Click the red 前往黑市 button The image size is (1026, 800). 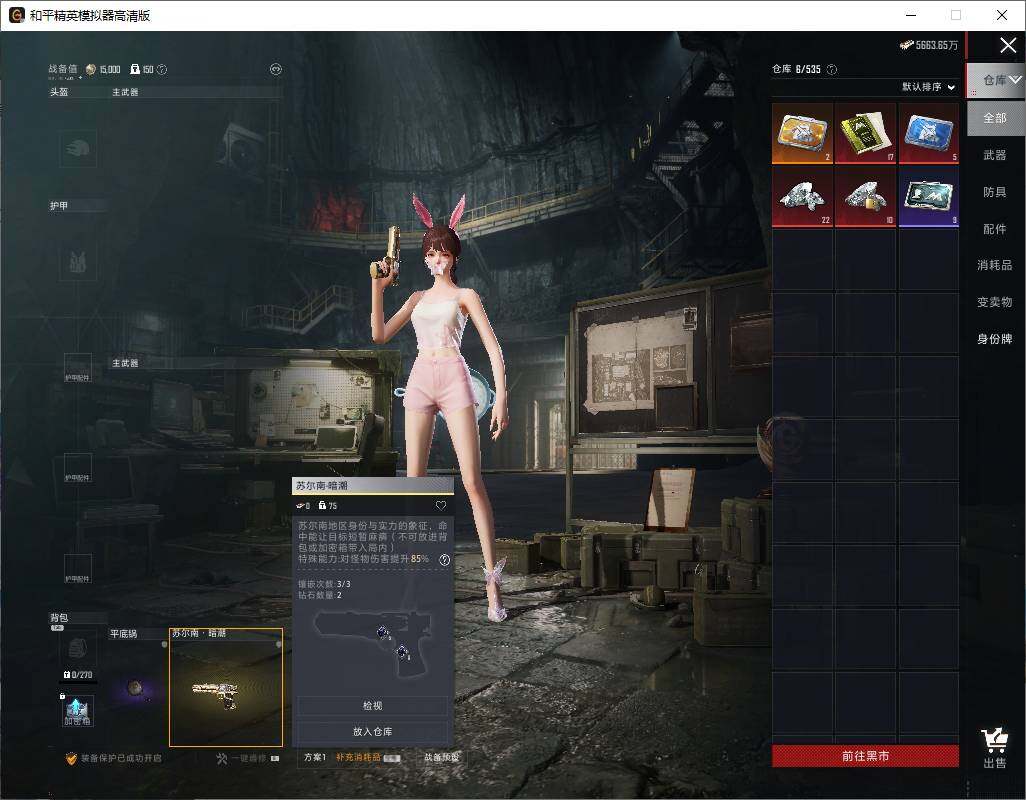[x=865, y=756]
